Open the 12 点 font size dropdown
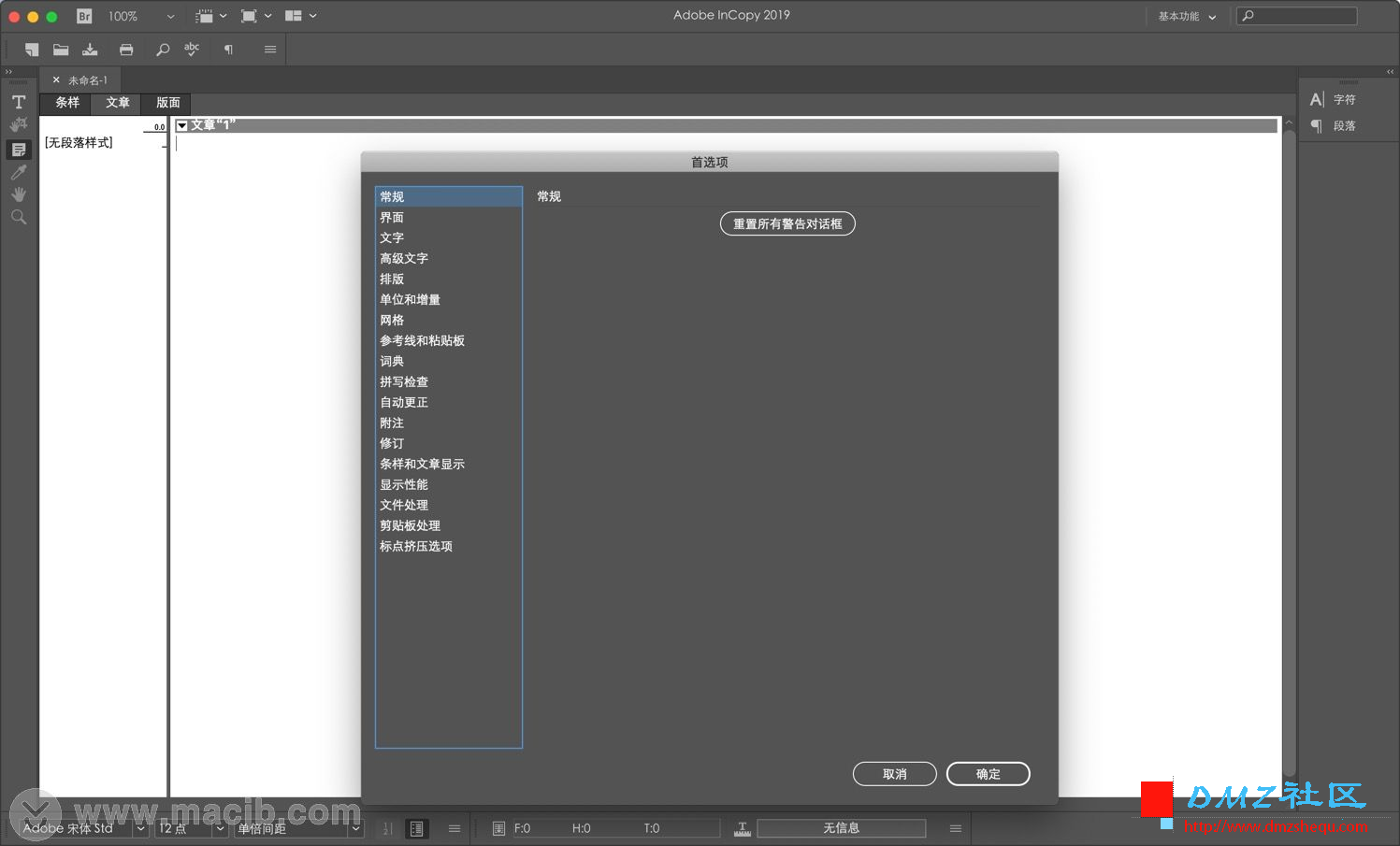 [x=220, y=828]
